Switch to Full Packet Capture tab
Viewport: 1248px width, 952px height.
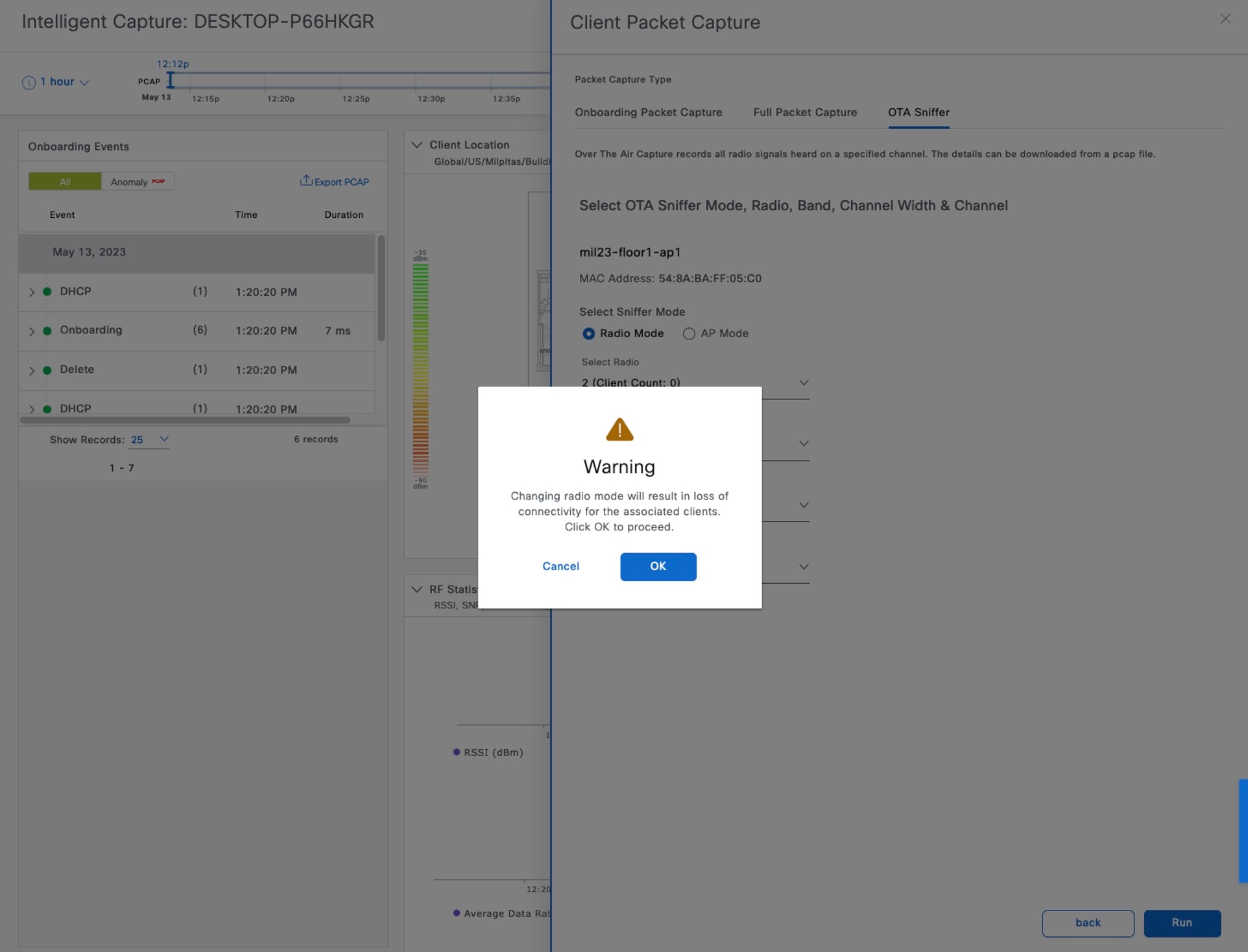tap(804, 112)
